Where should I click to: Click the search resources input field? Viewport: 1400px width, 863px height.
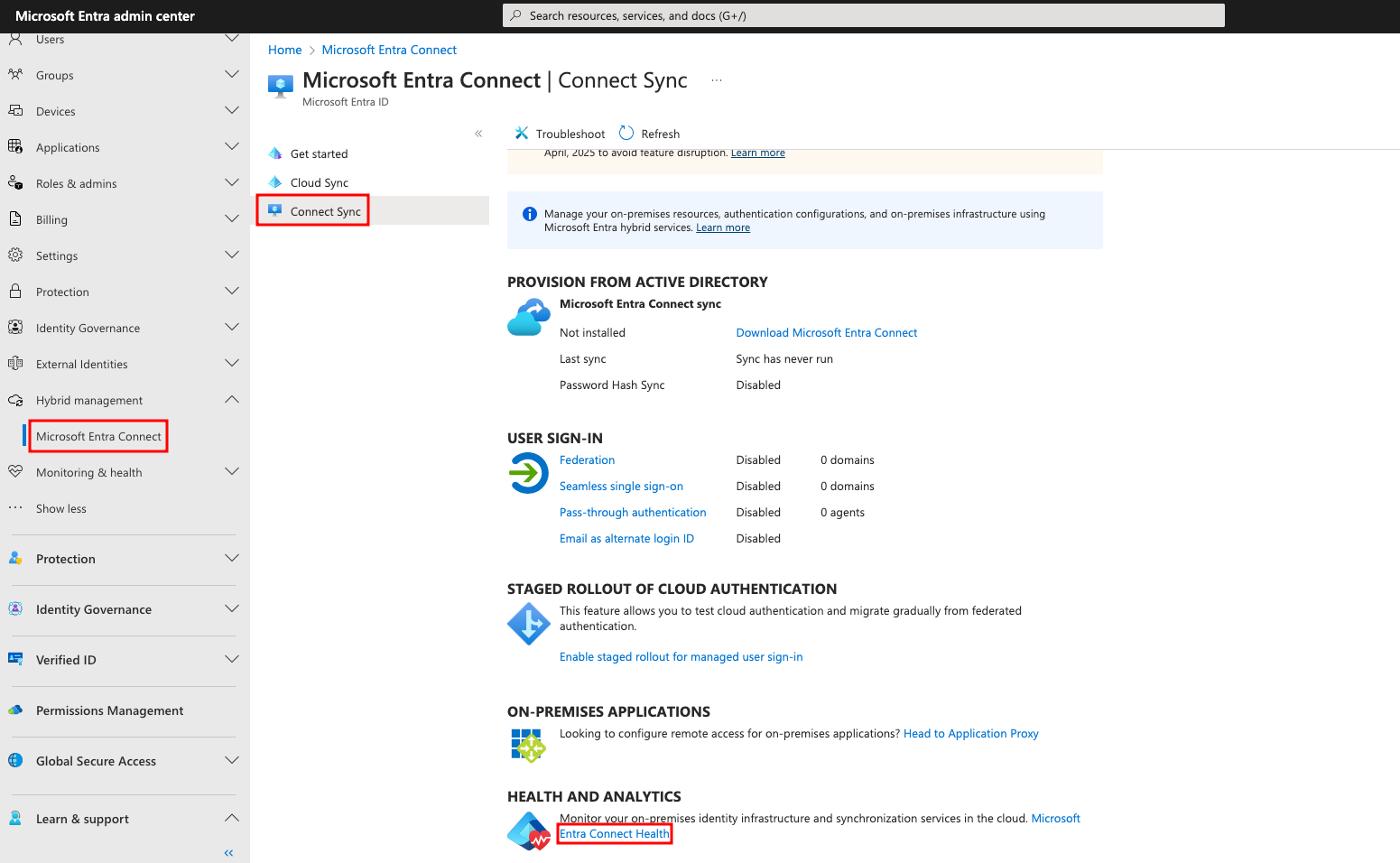coord(864,15)
